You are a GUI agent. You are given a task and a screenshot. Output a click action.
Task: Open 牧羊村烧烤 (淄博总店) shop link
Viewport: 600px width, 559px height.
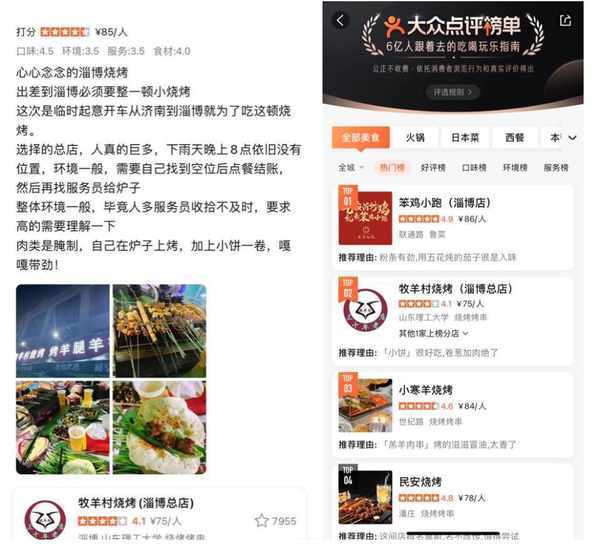(136, 503)
